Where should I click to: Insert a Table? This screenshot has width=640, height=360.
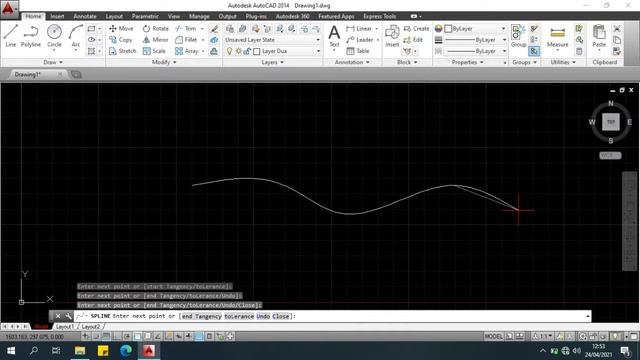(358, 51)
